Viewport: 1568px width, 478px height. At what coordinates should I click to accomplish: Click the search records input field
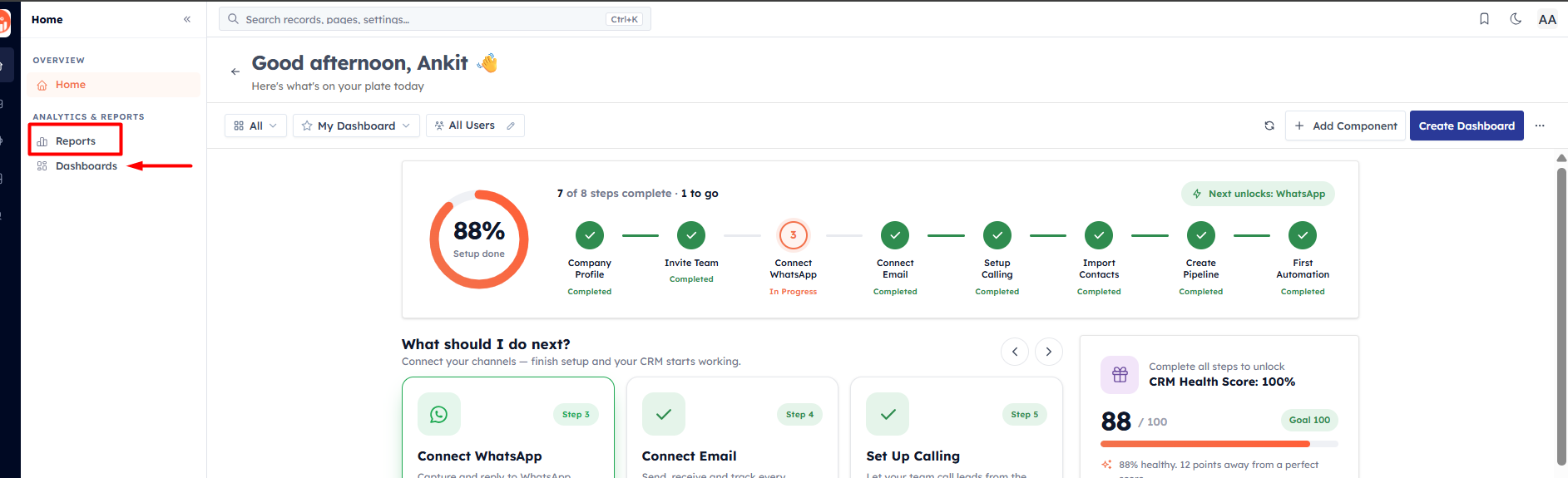[434, 19]
